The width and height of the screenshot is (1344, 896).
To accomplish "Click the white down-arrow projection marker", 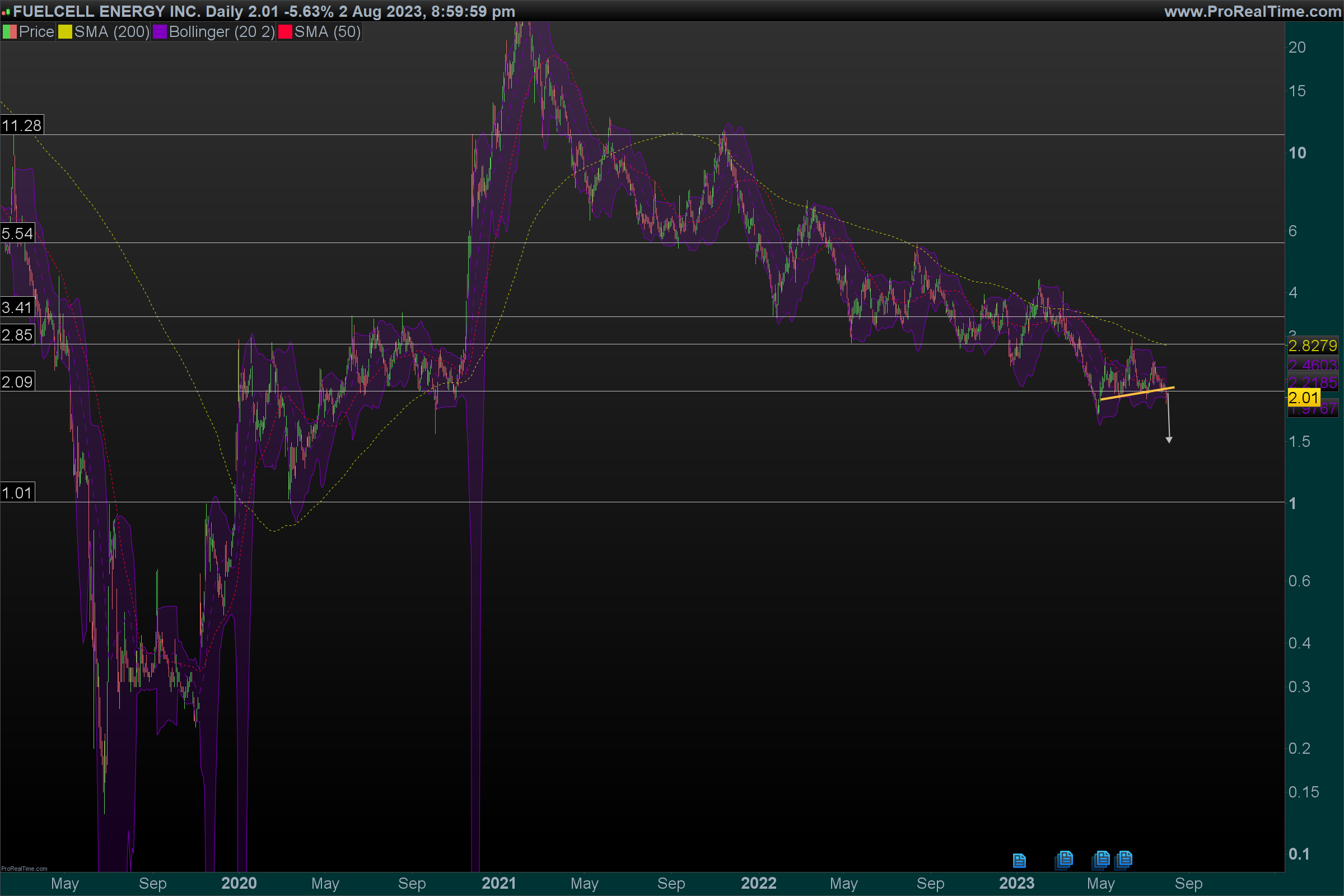I will coord(1169,440).
